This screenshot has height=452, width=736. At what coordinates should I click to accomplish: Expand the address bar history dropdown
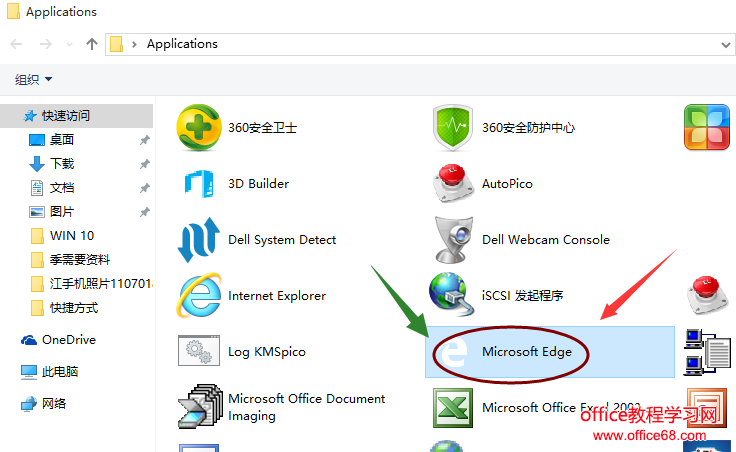pos(726,45)
